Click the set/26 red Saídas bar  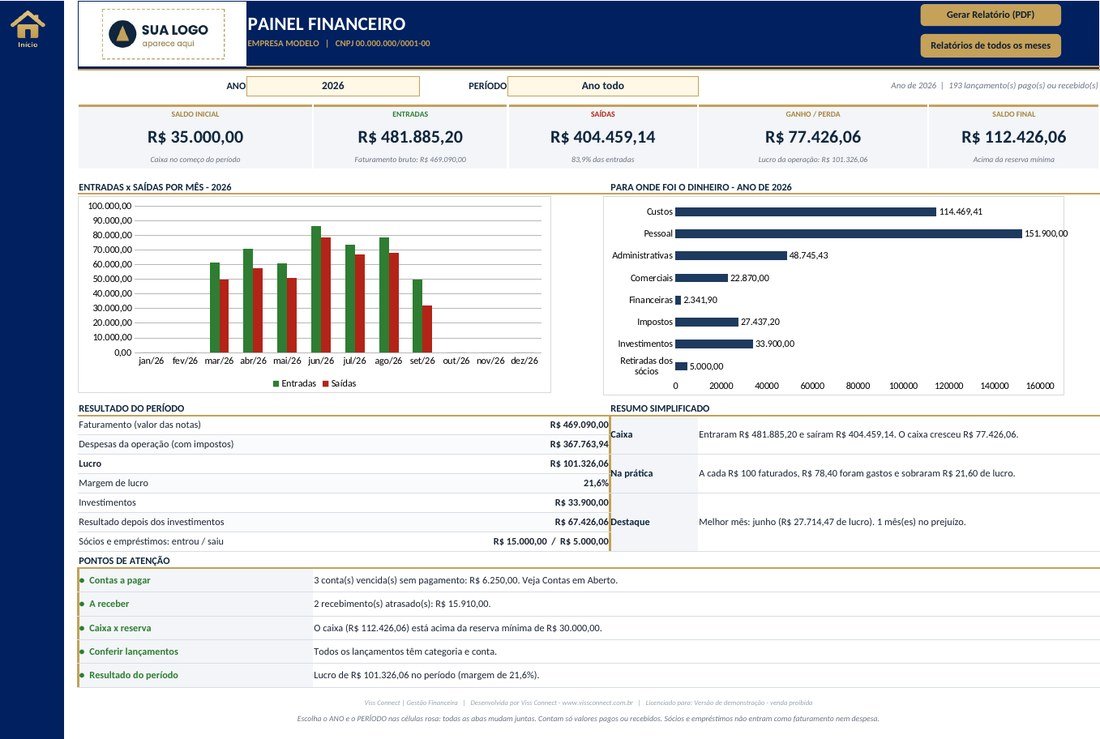click(x=427, y=328)
